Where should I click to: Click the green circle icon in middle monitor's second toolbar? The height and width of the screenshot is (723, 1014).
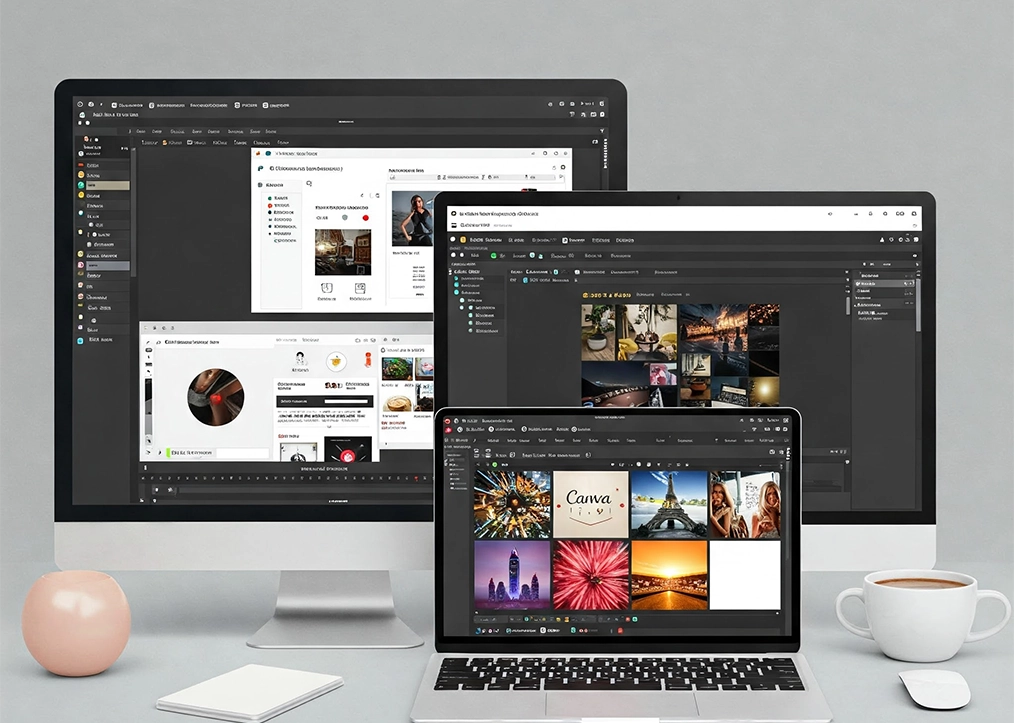[491, 256]
